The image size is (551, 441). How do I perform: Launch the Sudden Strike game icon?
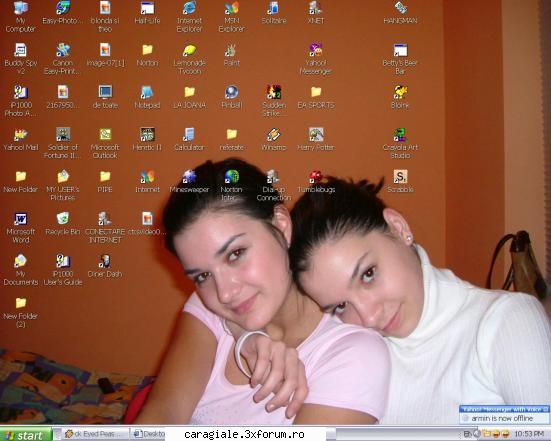click(274, 101)
